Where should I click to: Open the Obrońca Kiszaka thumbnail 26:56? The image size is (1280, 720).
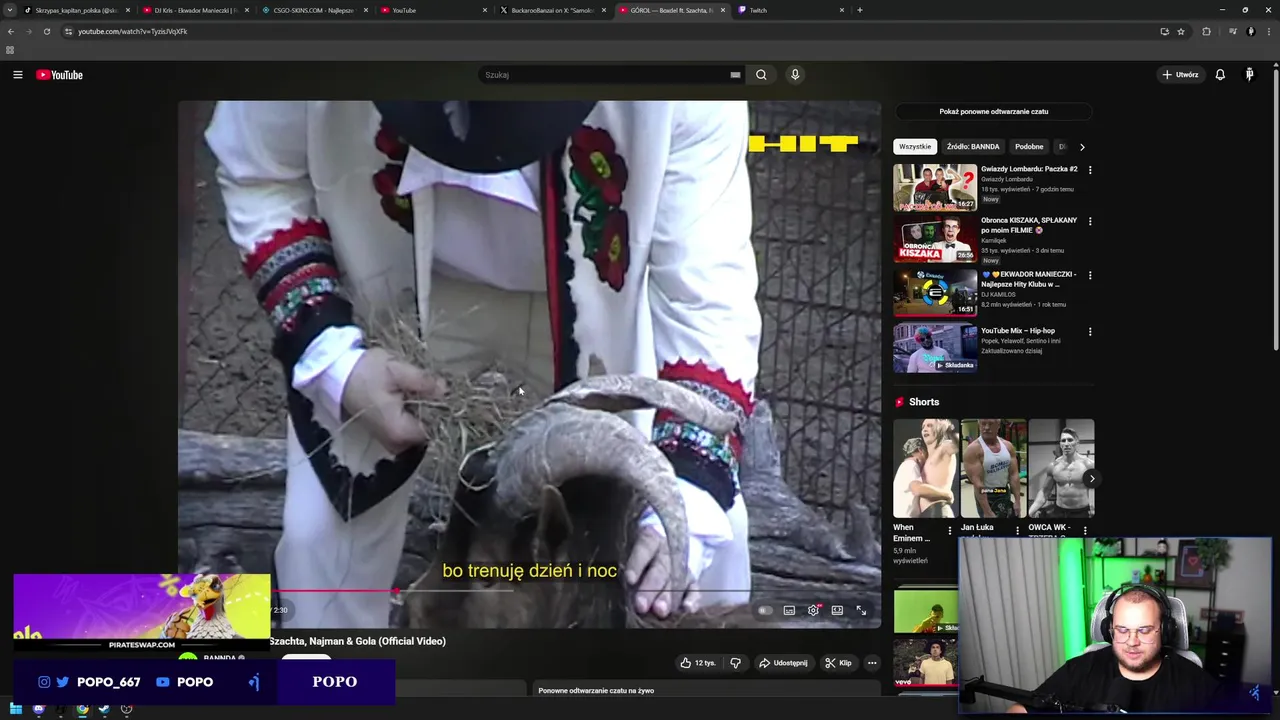coord(935,239)
